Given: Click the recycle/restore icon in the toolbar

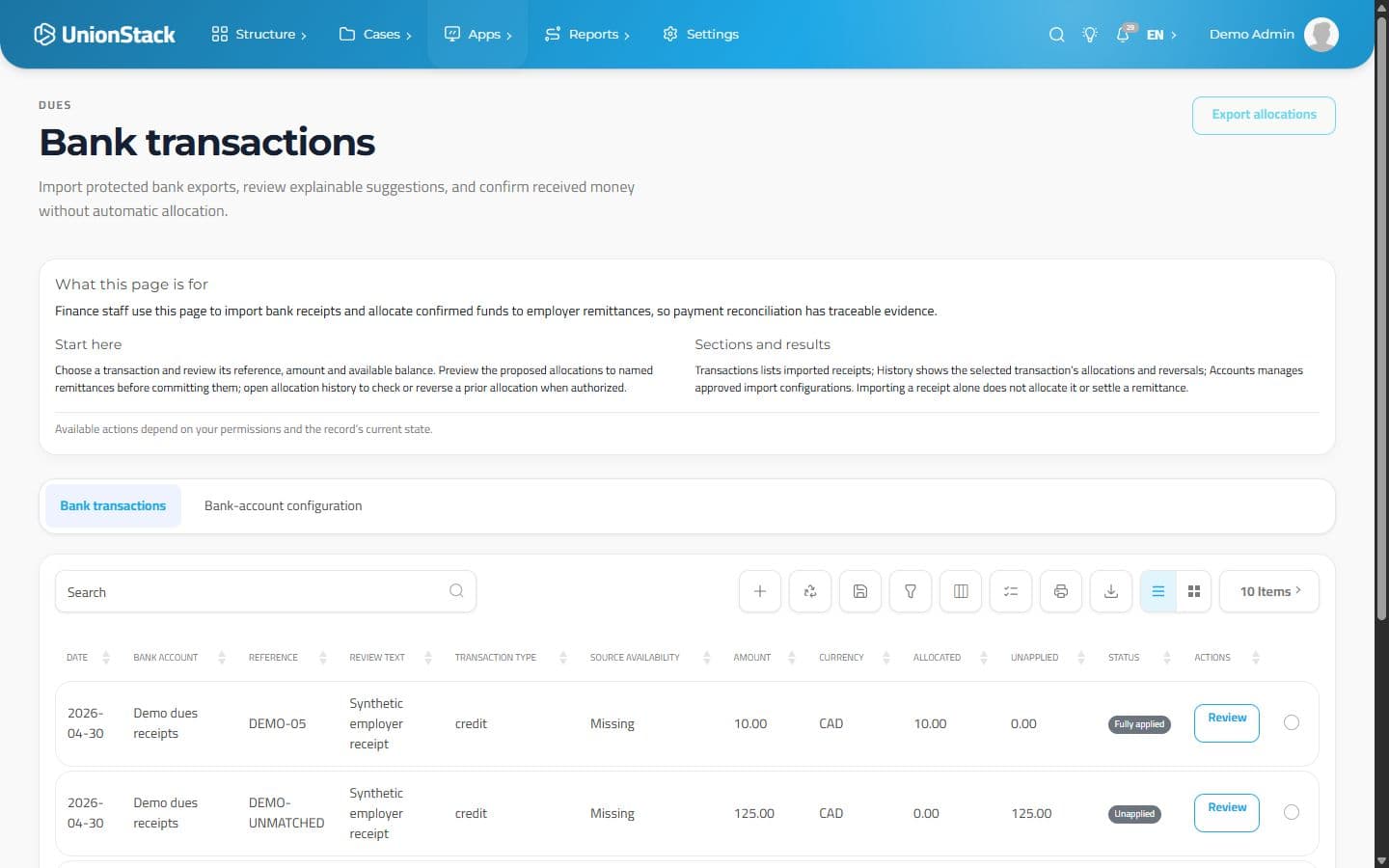Looking at the screenshot, I should (810, 591).
